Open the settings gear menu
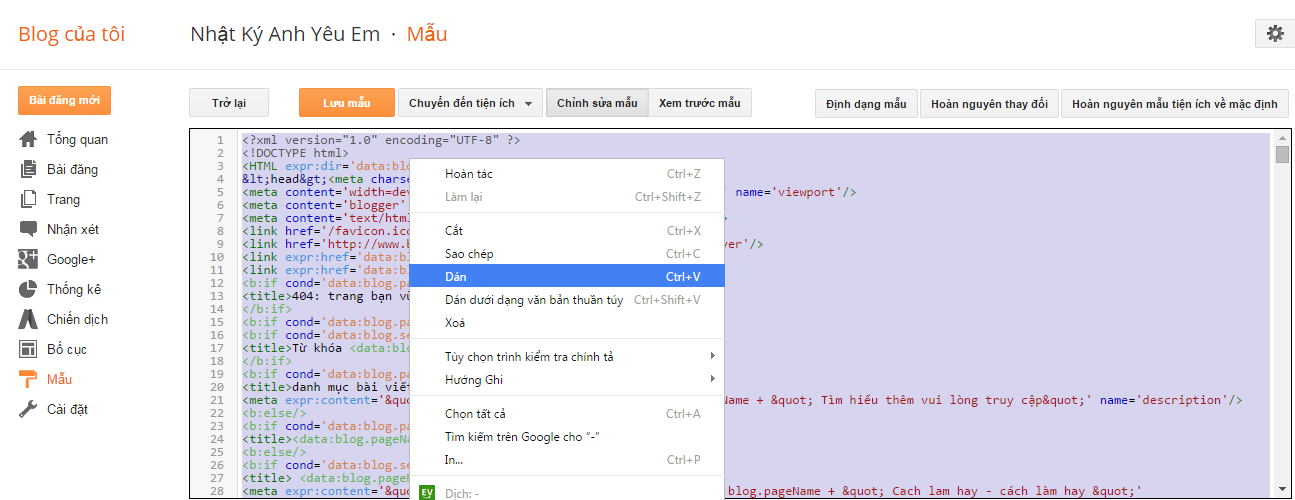 1275,33
